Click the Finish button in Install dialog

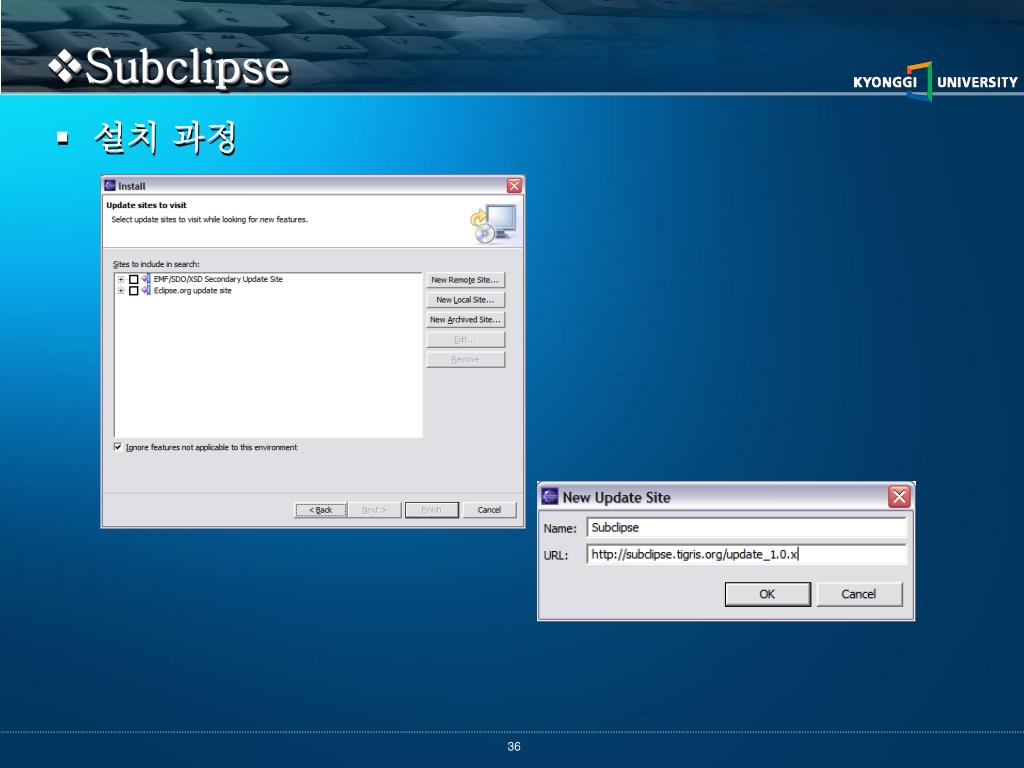[432, 510]
